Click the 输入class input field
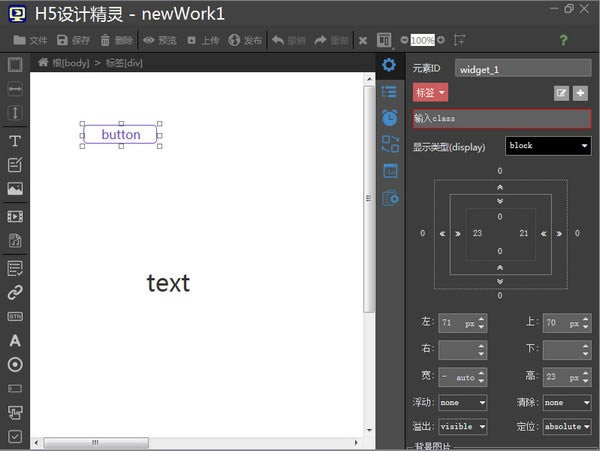Image resolution: width=600 pixels, height=451 pixels. point(501,119)
